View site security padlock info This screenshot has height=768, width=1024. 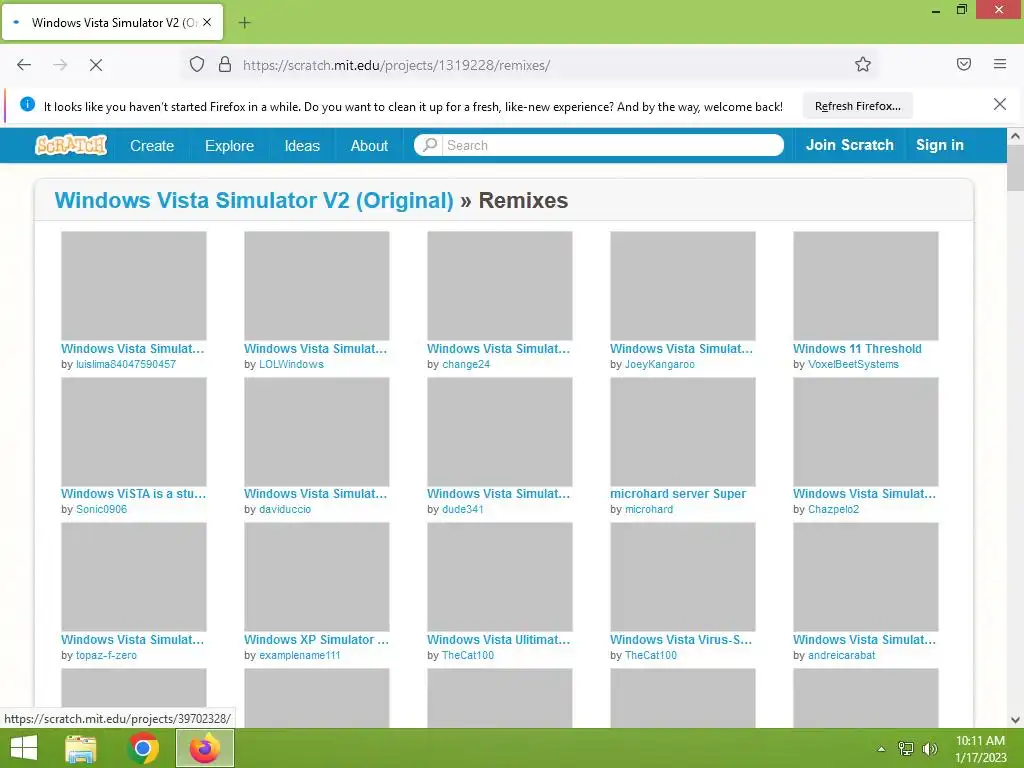(x=225, y=65)
